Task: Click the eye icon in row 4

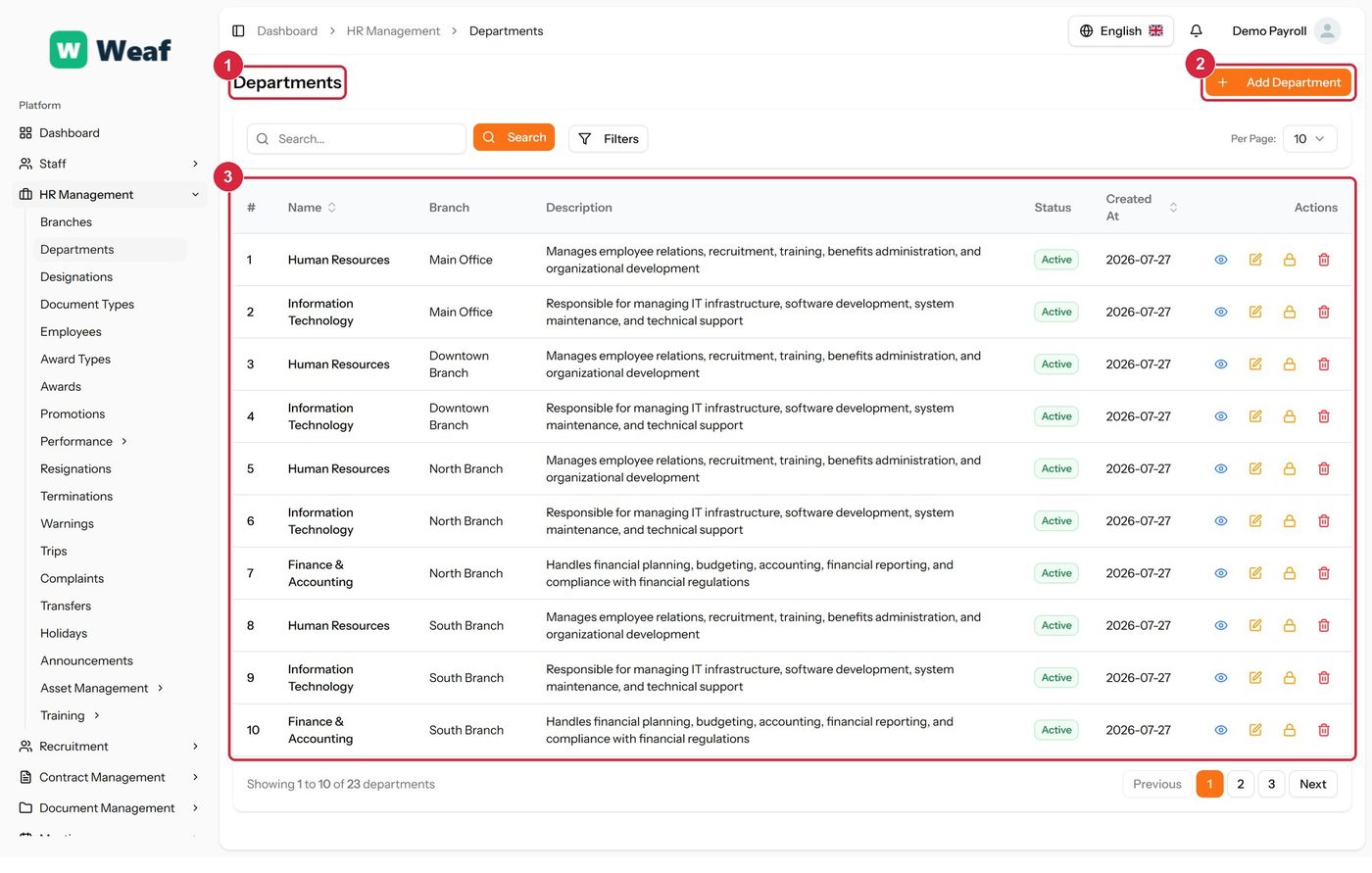Action: [x=1221, y=416]
